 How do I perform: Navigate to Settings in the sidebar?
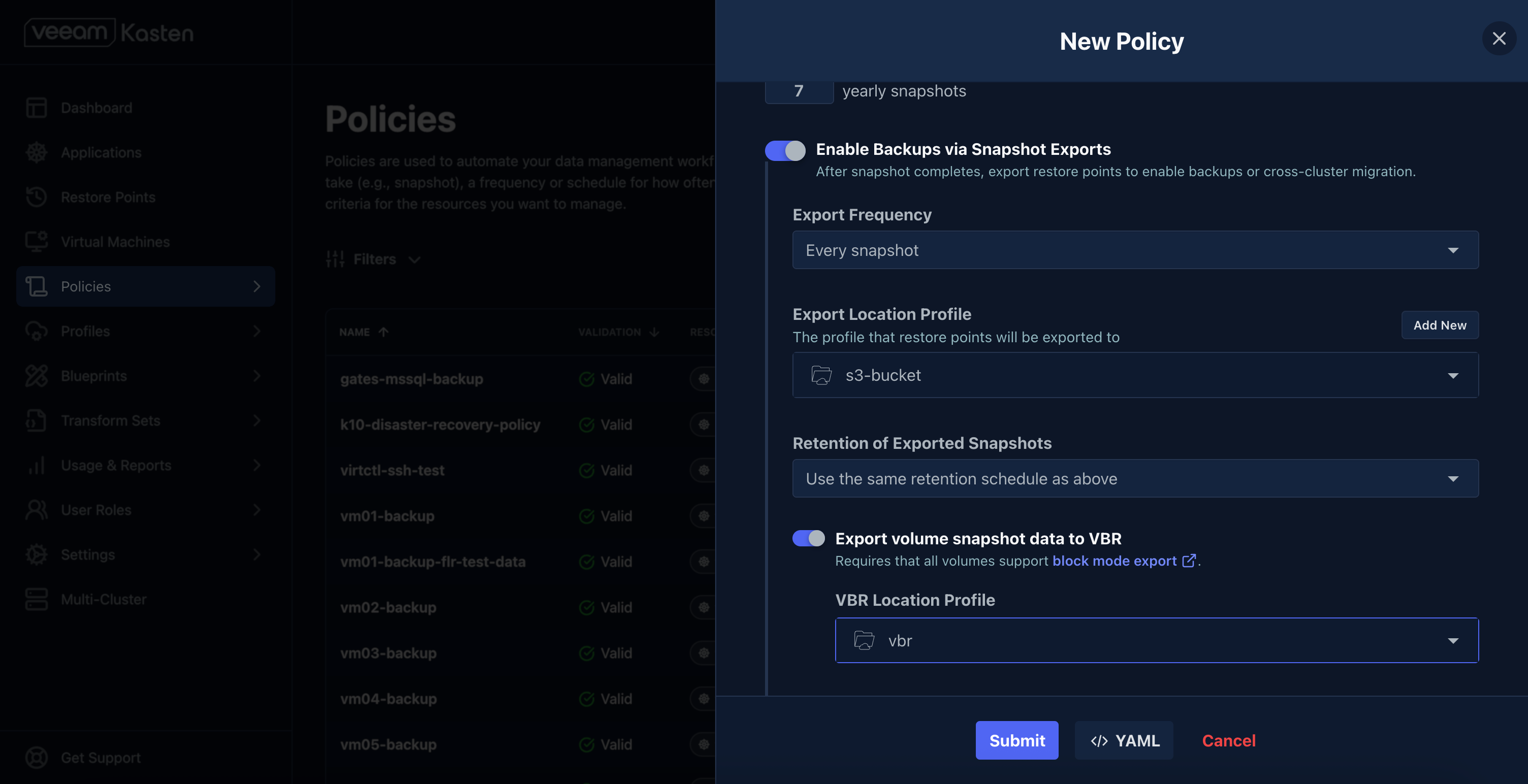point(37,554)
